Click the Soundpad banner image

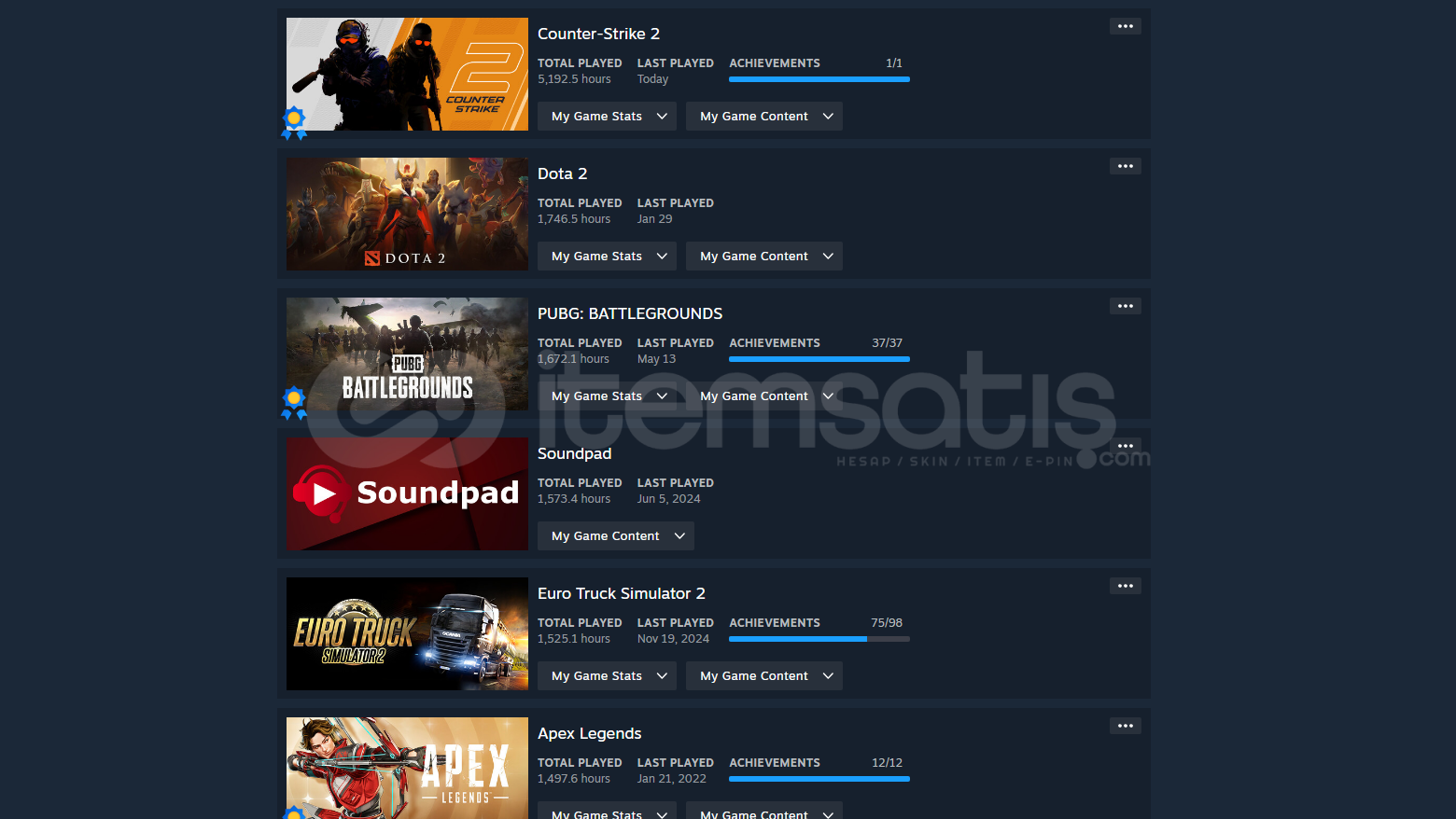tap(407, 493)
